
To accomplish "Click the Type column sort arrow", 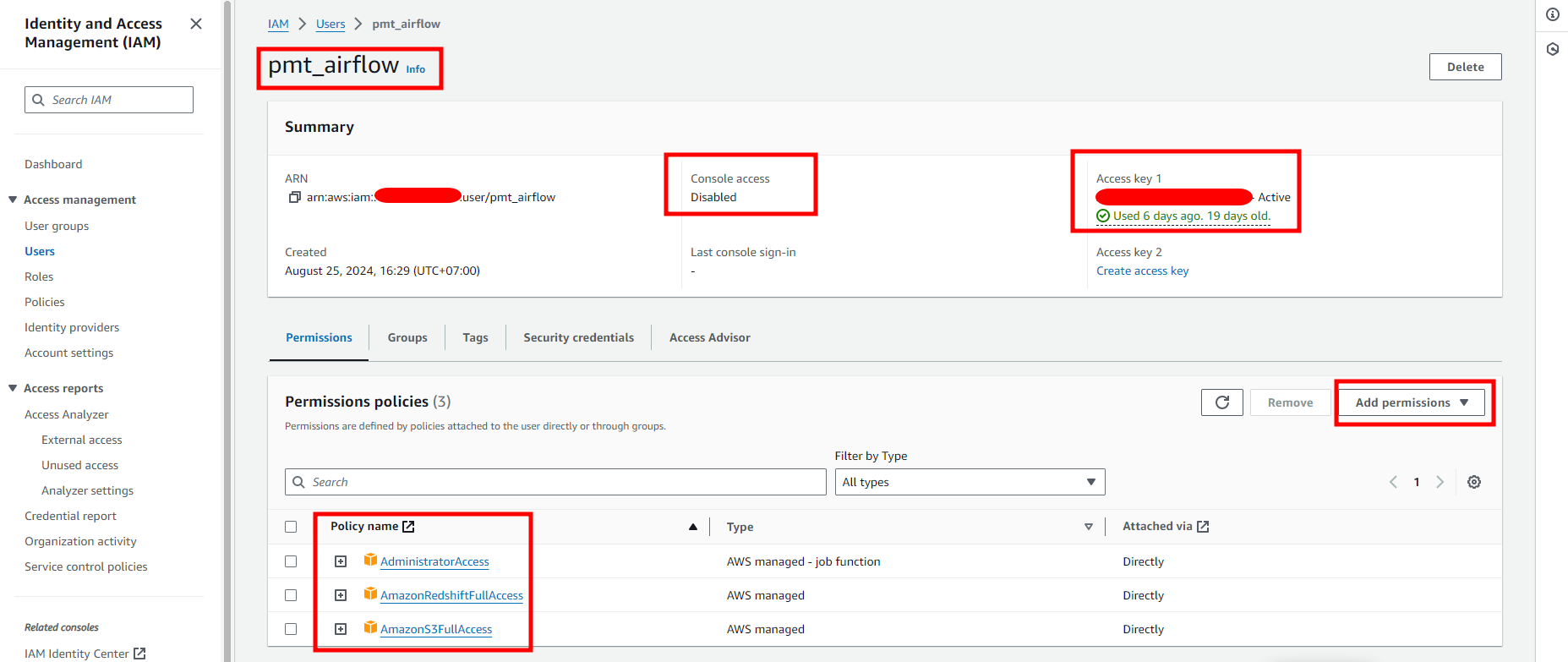I will pos(1089,527).
